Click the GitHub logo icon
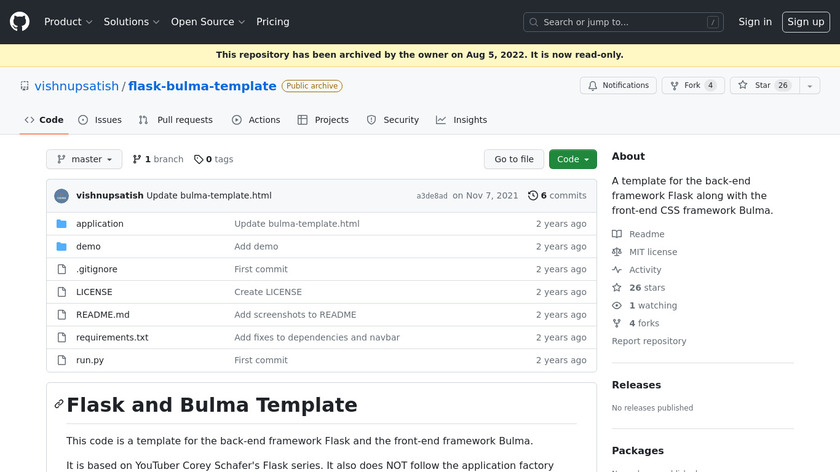Screen dimensions: 840x472 (x=20, y=21)
